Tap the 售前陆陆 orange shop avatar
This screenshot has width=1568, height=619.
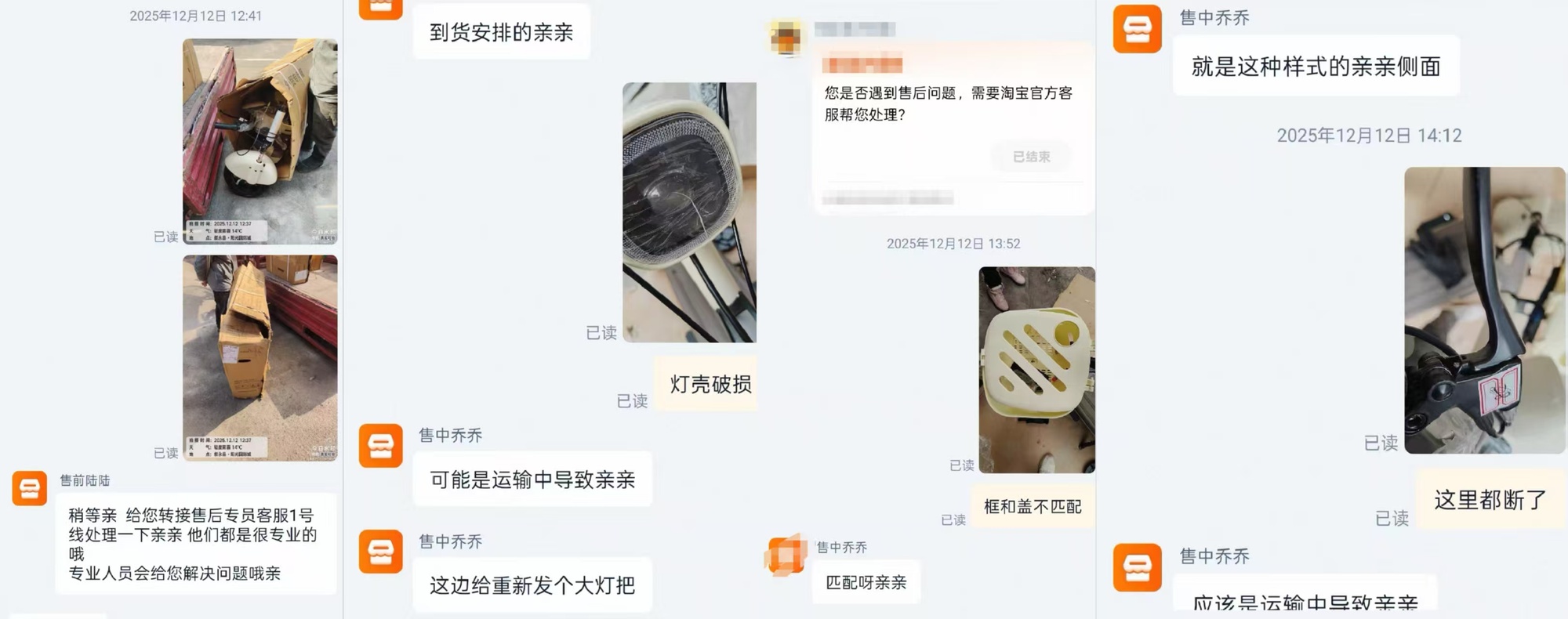30,488
